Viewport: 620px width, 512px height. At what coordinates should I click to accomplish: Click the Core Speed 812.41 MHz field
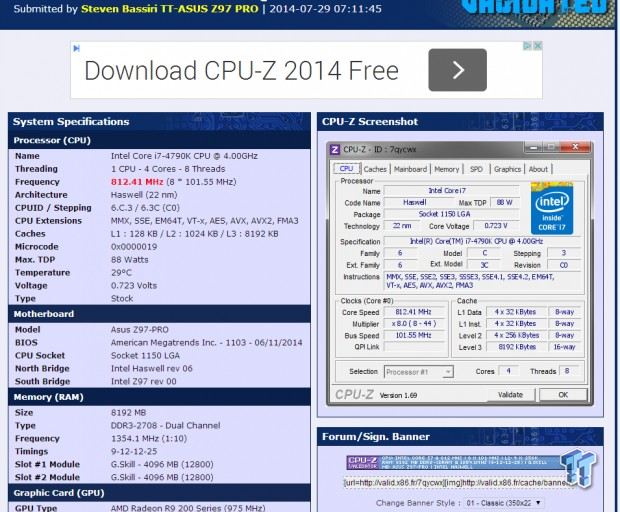[x=413, y=312]
